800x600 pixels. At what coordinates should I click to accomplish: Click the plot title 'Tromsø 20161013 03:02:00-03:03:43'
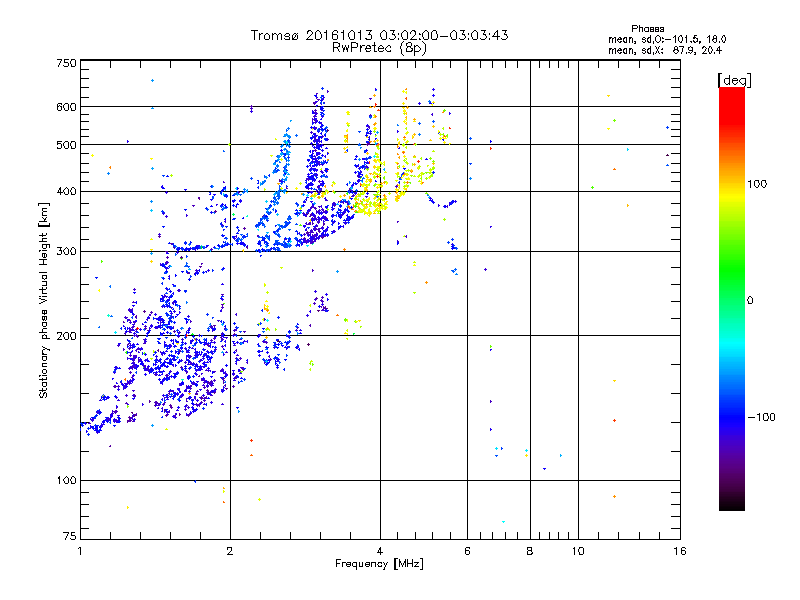379,35
